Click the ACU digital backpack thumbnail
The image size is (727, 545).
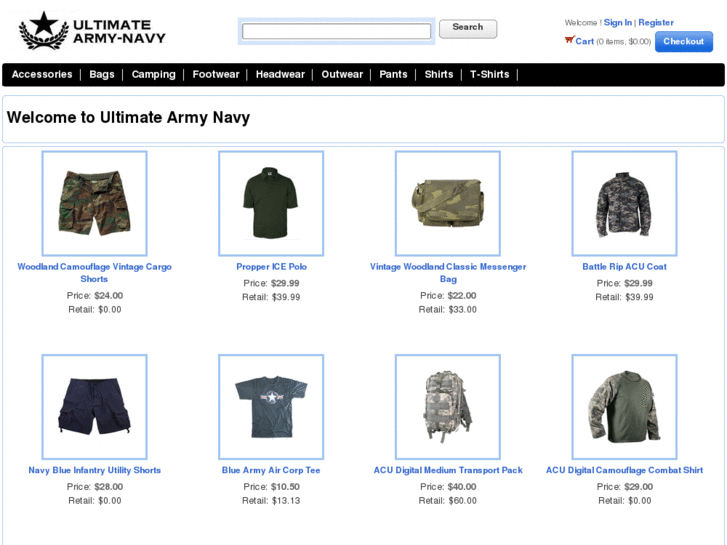pyautogui.click(x=448, y=407)
